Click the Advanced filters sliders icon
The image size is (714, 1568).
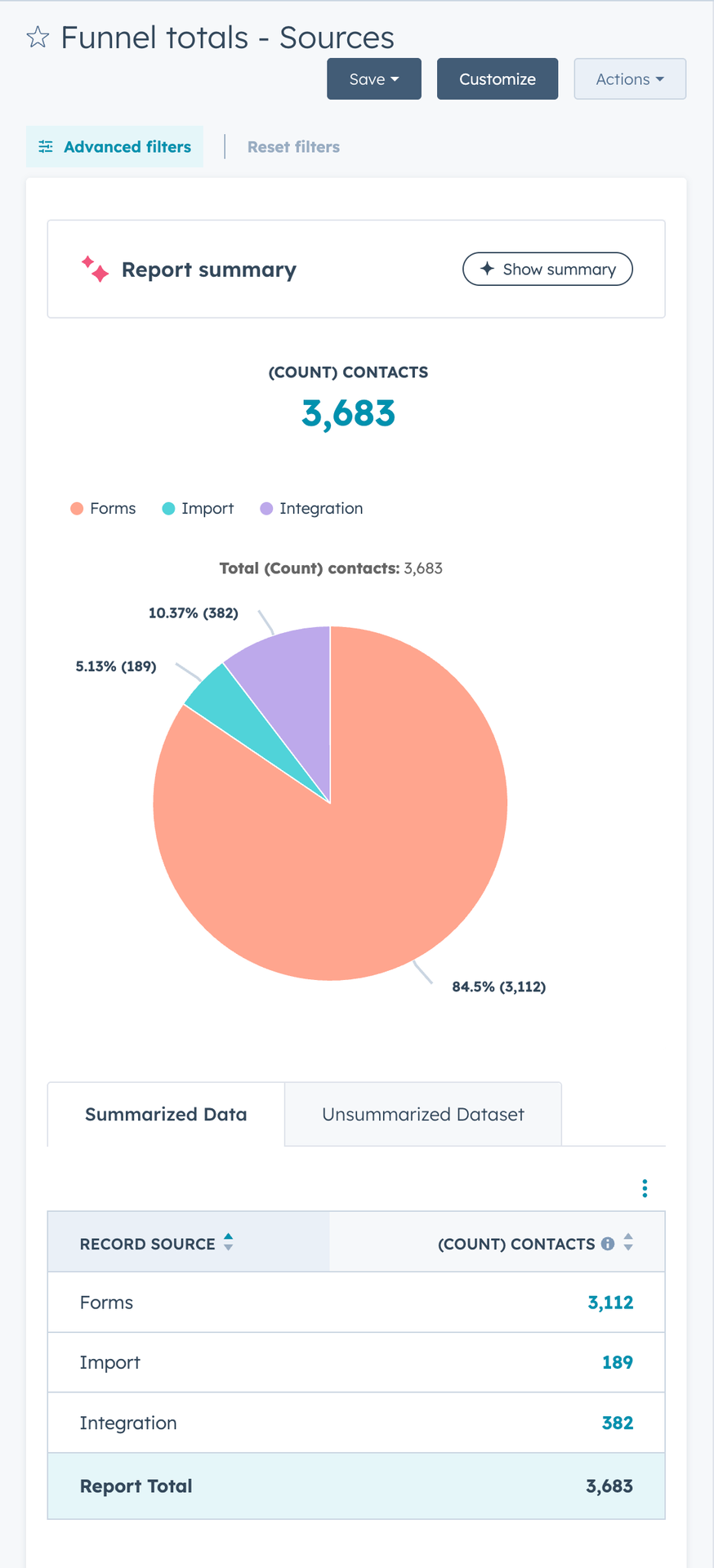click(46, 147)
